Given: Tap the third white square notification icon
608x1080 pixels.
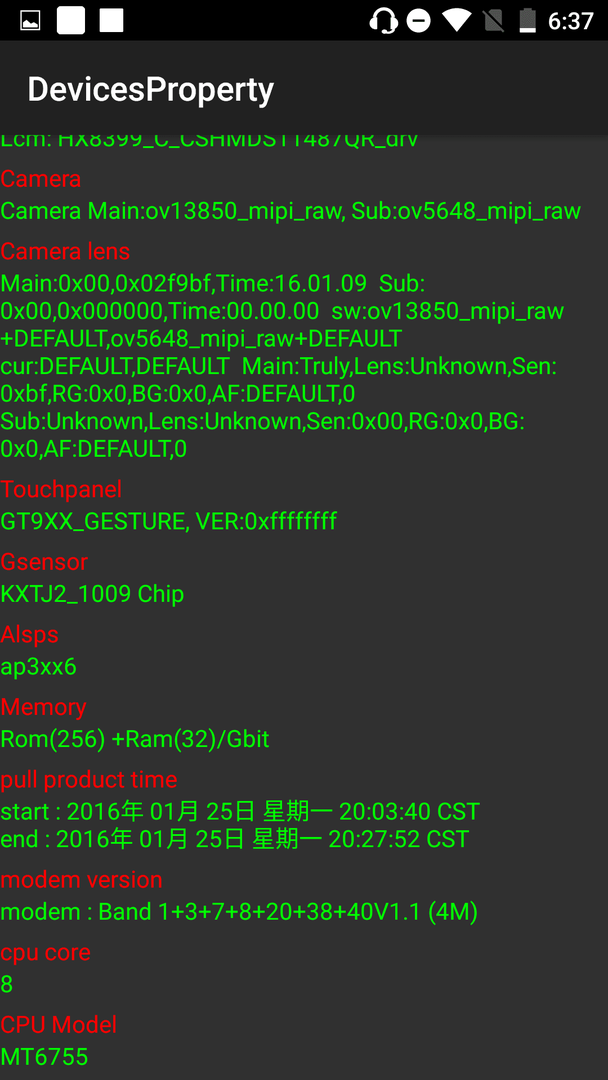Looking at the screenshot, I should click(x=112, y=21).
